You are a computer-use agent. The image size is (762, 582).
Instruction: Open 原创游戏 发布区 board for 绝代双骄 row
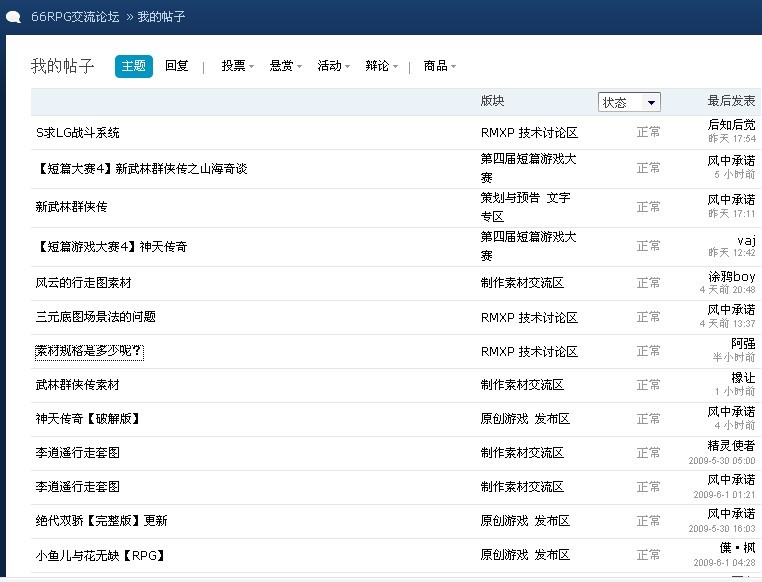(x=525, y=521)
